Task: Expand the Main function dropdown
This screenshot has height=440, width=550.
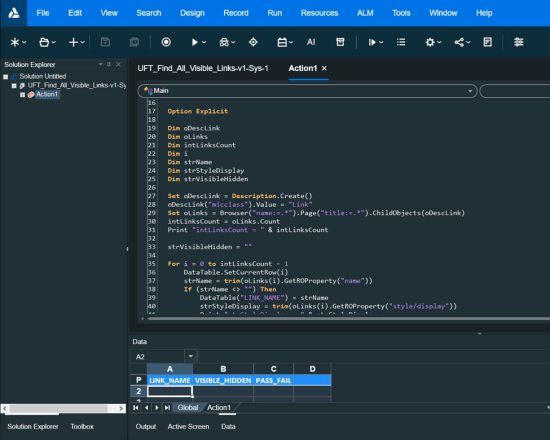Action: point(470,91)
